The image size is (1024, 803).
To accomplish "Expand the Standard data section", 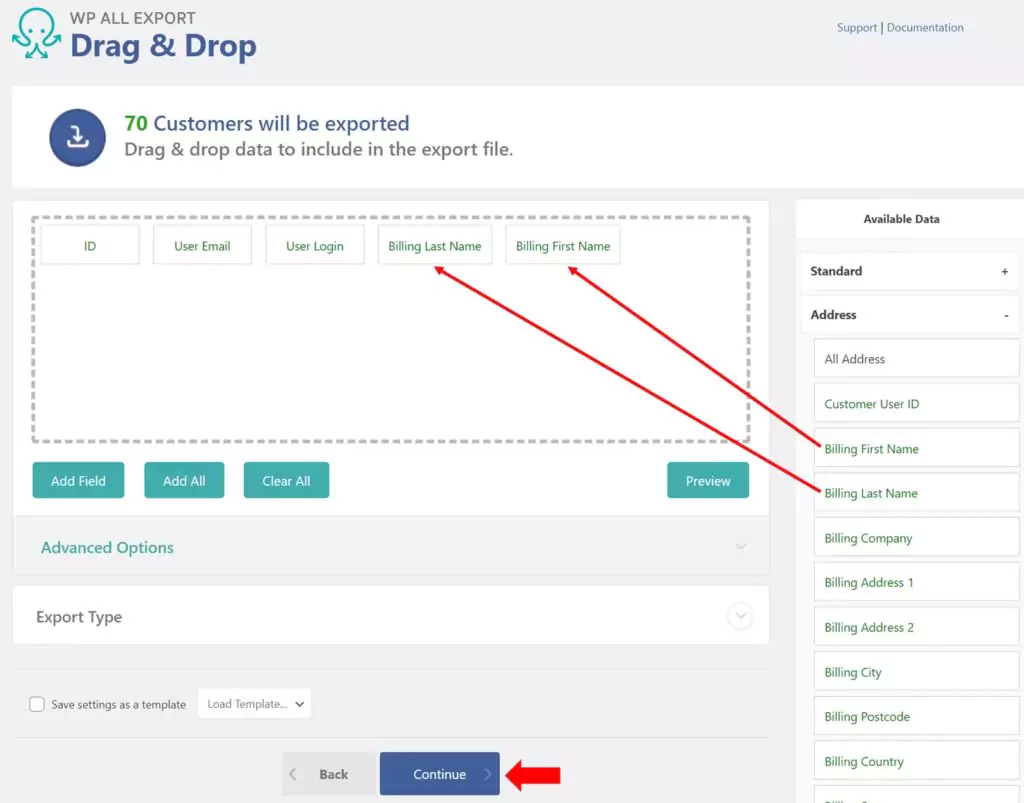I will (909, 271).
